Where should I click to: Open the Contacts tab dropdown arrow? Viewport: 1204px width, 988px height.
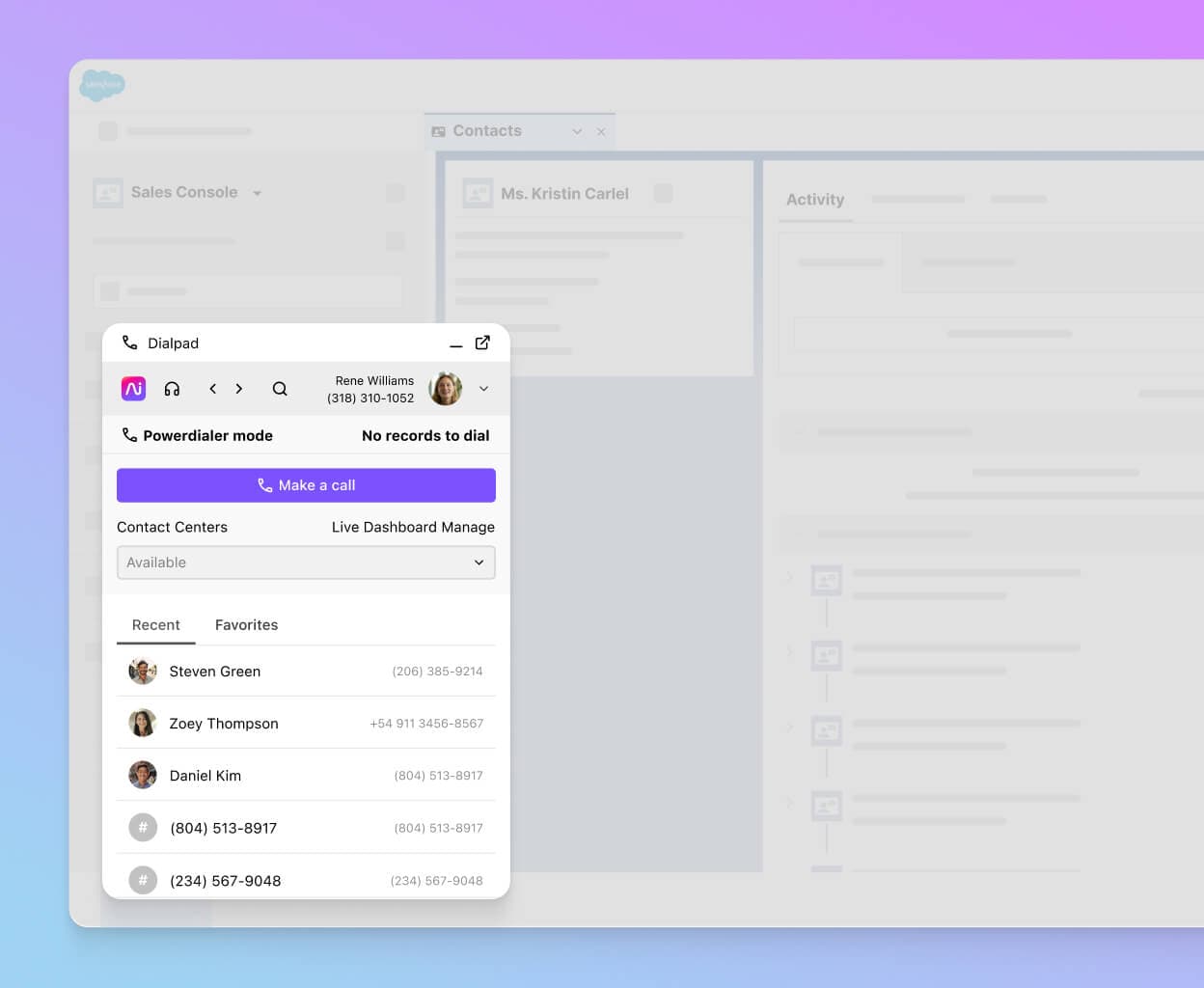577,131
